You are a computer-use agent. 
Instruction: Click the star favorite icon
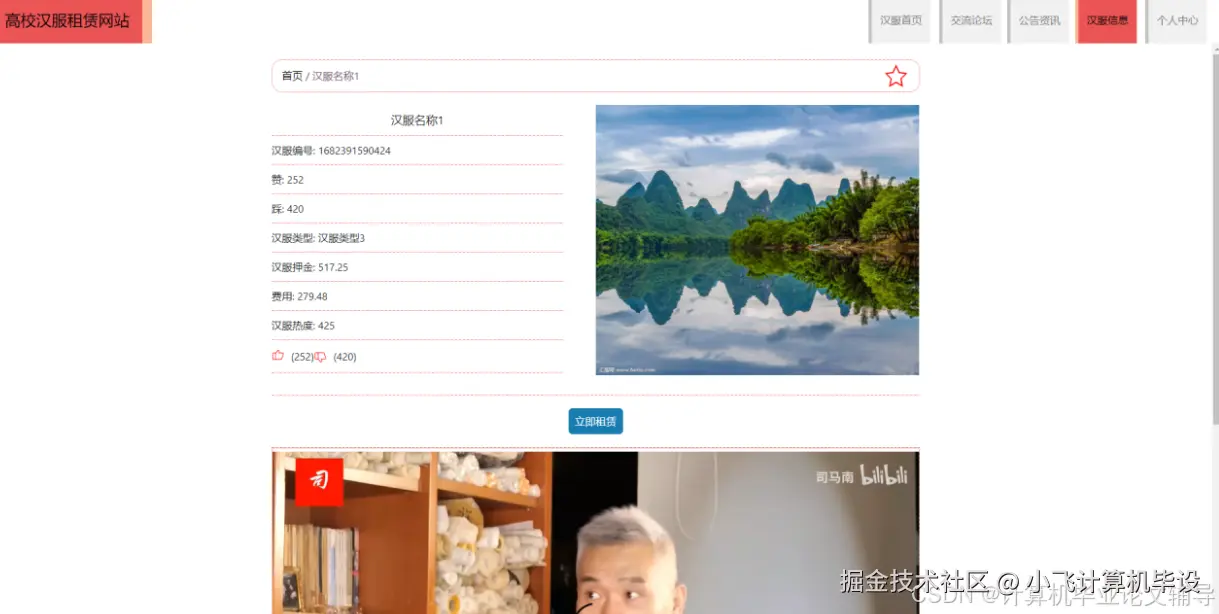pyautogui.click(x=895, y=76)
